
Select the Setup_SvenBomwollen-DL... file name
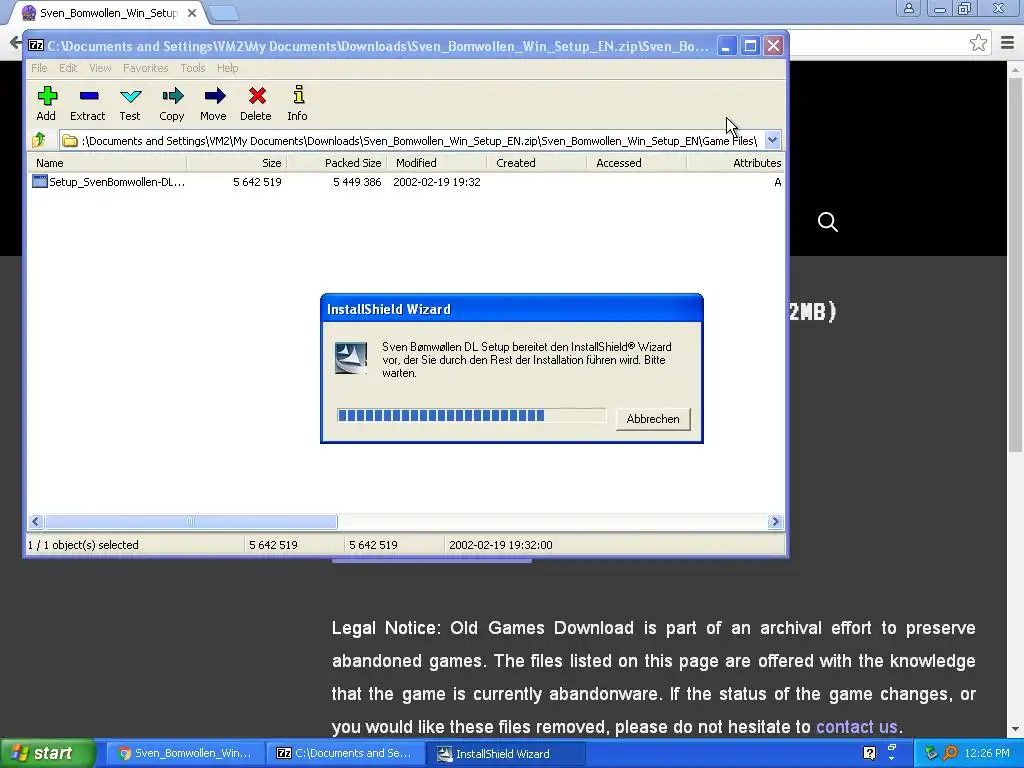pyautogui.click(x=117, y=182)
